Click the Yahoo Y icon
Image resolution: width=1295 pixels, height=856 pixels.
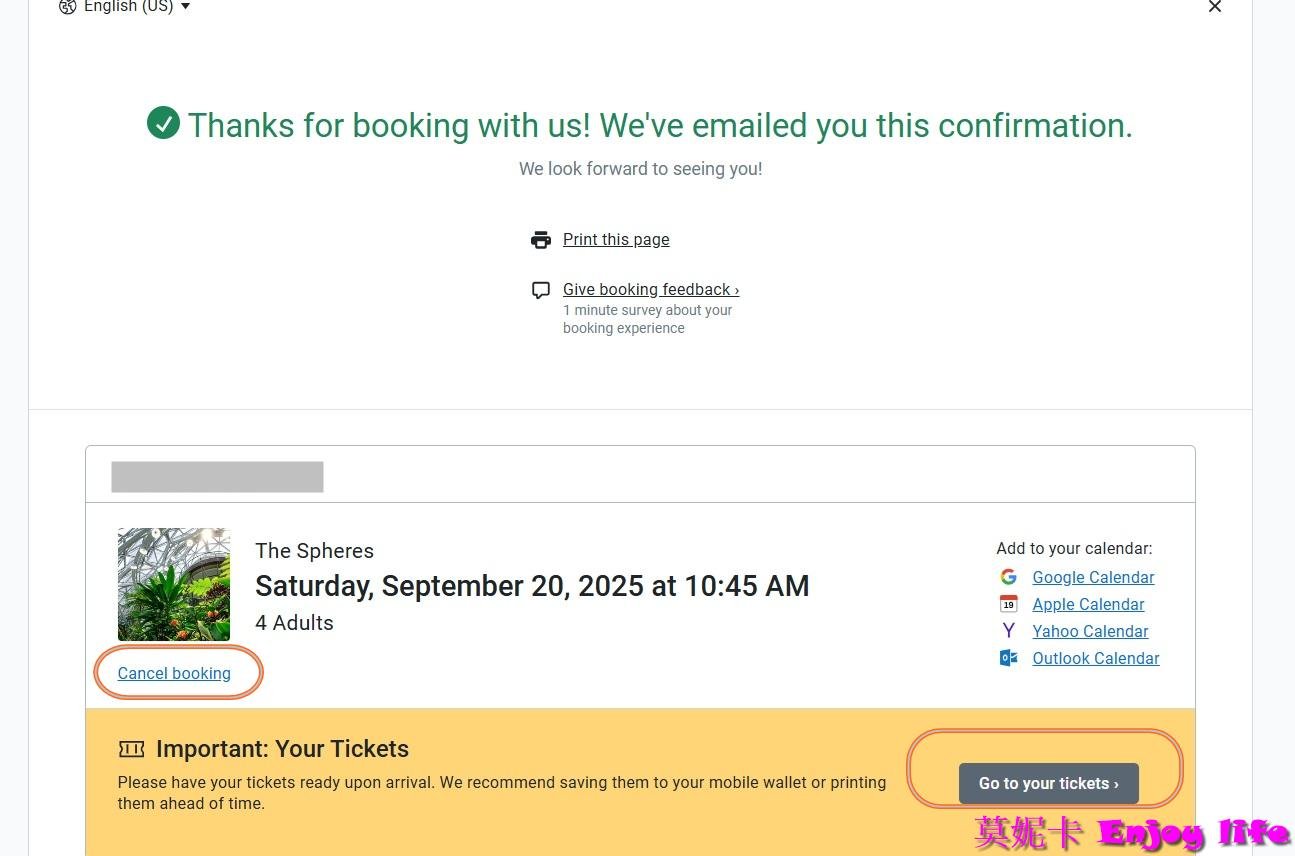click(1009, 631)
